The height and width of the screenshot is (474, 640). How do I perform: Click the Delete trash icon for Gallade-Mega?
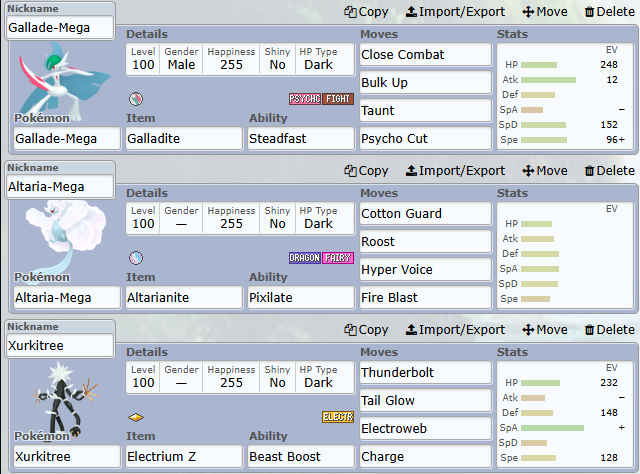coord(589,12)
